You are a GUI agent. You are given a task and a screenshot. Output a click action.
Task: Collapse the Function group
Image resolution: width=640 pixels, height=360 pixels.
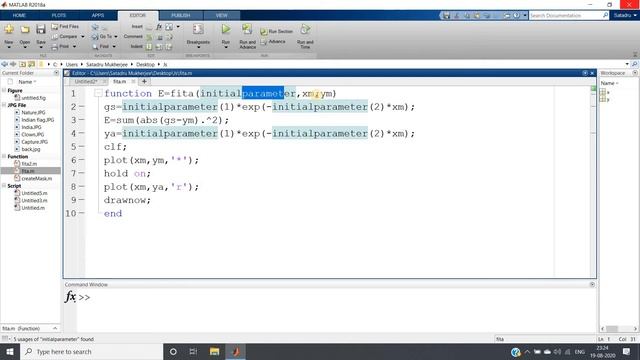[4, 157]
